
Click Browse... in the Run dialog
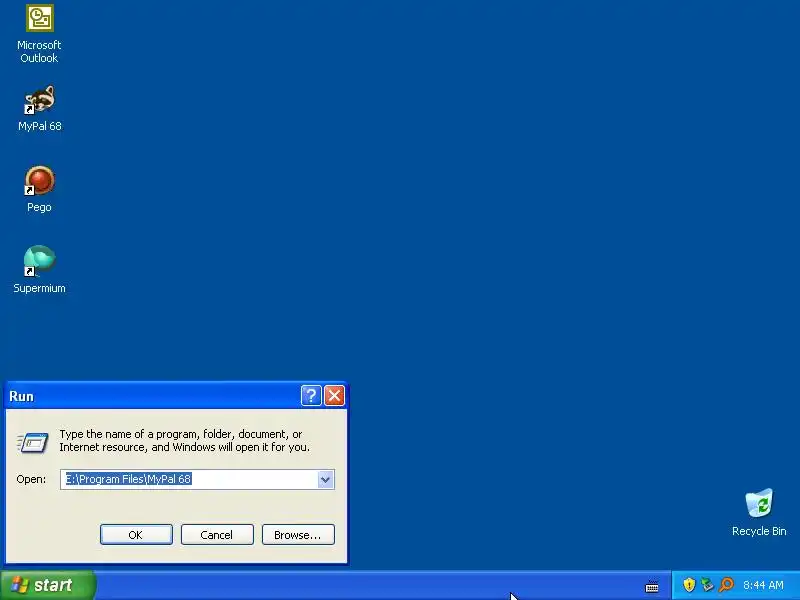pyautogui.click(x=298, y=535)
